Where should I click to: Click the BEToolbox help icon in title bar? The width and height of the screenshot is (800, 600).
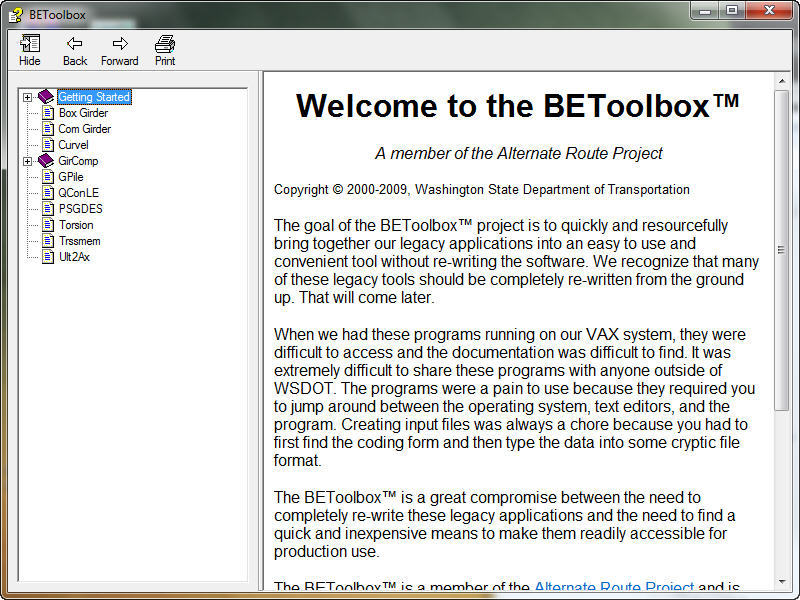pyautogui.click(x=16, y=15)
